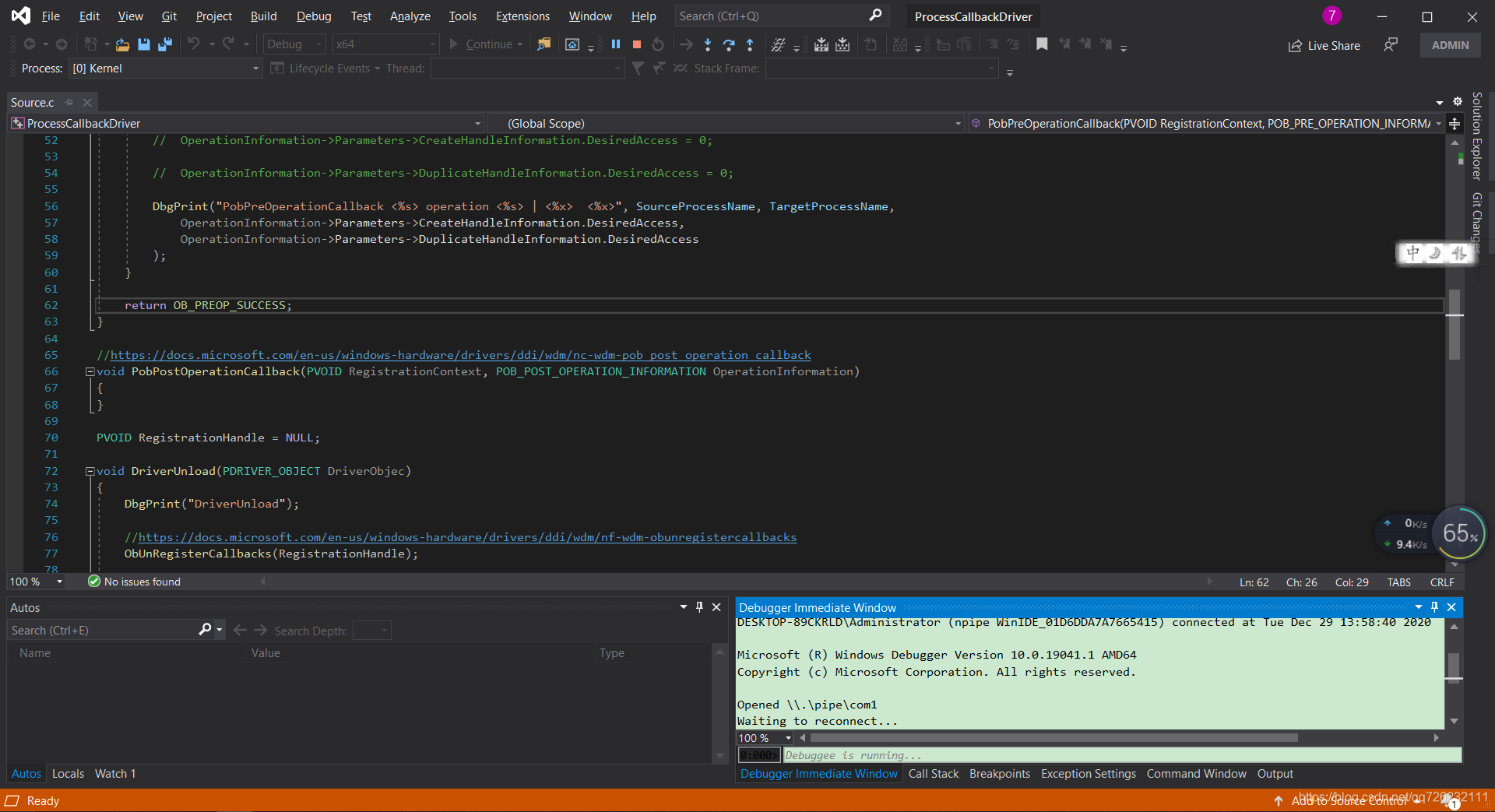The height and width of the screenshot is (812, 1495).
Task: Open the Debug menu
Action: (x=314, y=16)
